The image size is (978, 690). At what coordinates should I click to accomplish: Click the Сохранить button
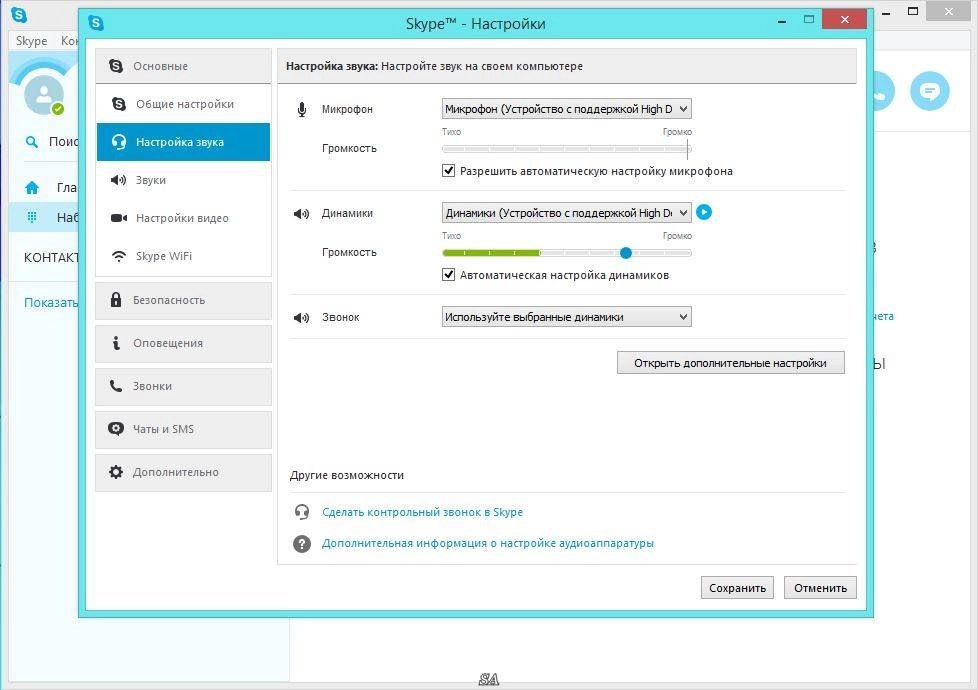[737, 588]
